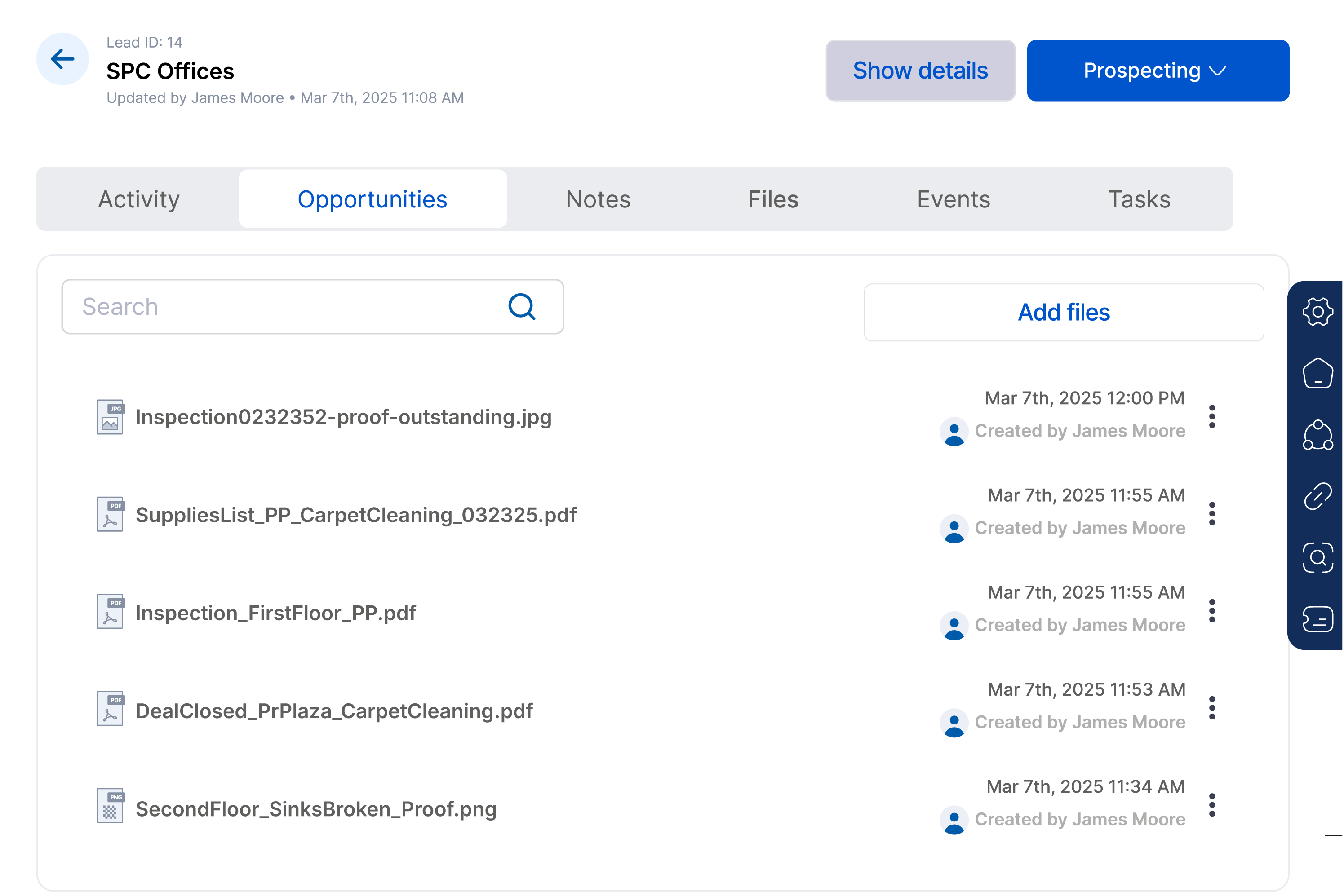The height and width of the screenshot is (896, 1344).
Task: Open the Notes tab
Action: (598, 199)
